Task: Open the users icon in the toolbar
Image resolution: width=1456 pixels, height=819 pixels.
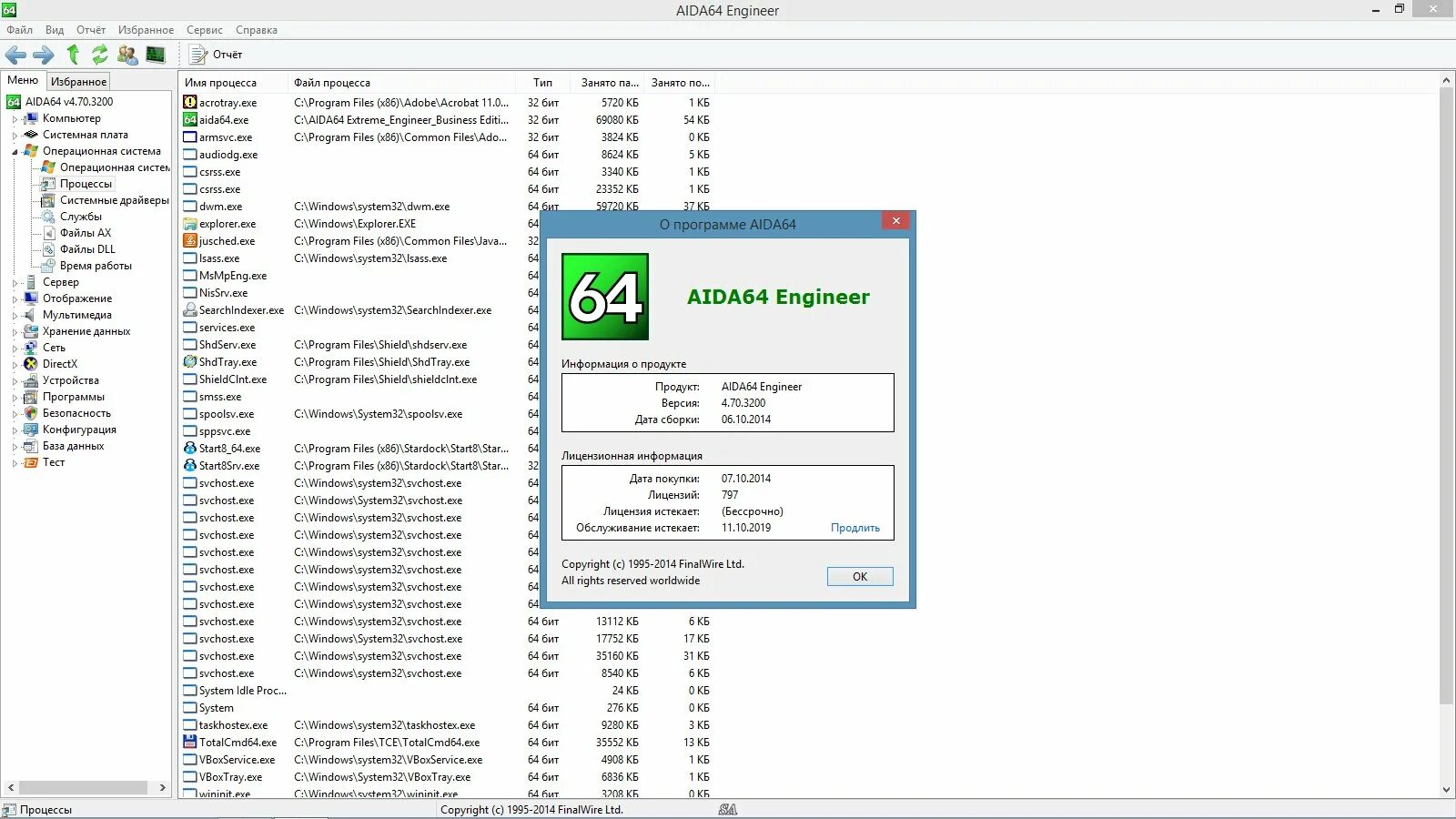Action: pyautogui.click(x=127, y=55)
